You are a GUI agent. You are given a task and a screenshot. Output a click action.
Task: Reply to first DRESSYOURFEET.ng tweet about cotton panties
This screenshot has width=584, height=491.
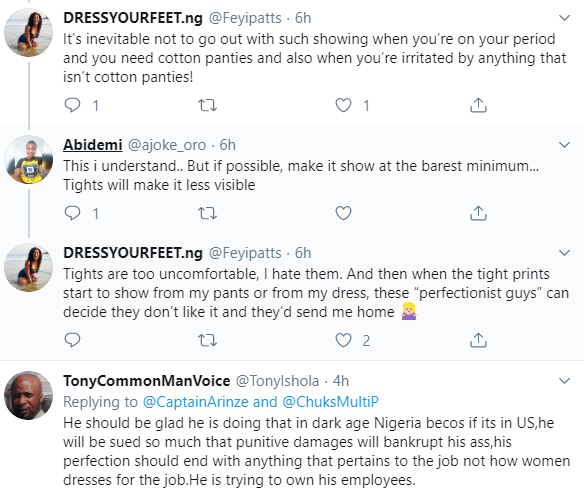point(72,105)
